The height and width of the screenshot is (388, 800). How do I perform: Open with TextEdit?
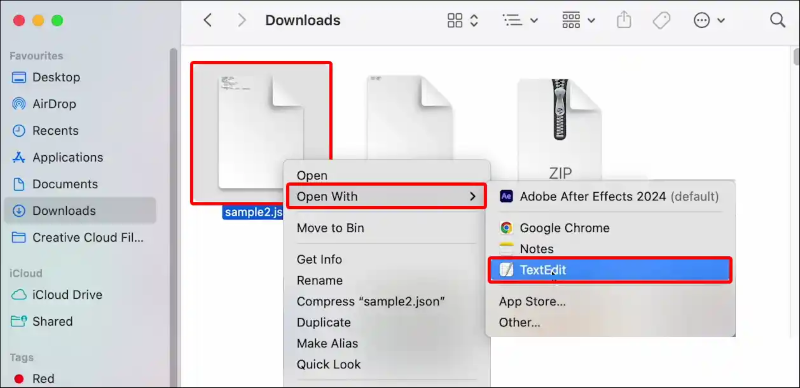point(610,270)
